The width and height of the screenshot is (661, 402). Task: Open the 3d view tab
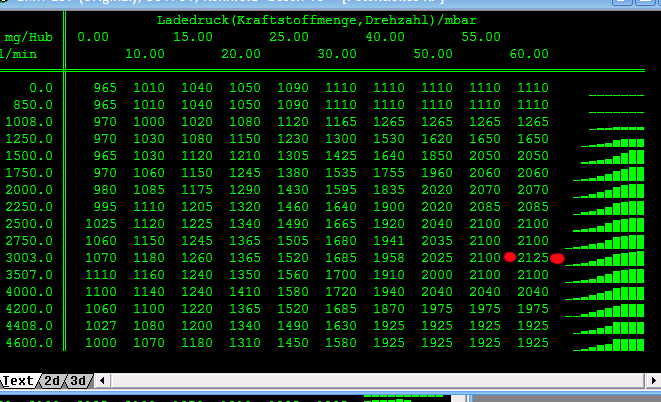tap(78, 381)
